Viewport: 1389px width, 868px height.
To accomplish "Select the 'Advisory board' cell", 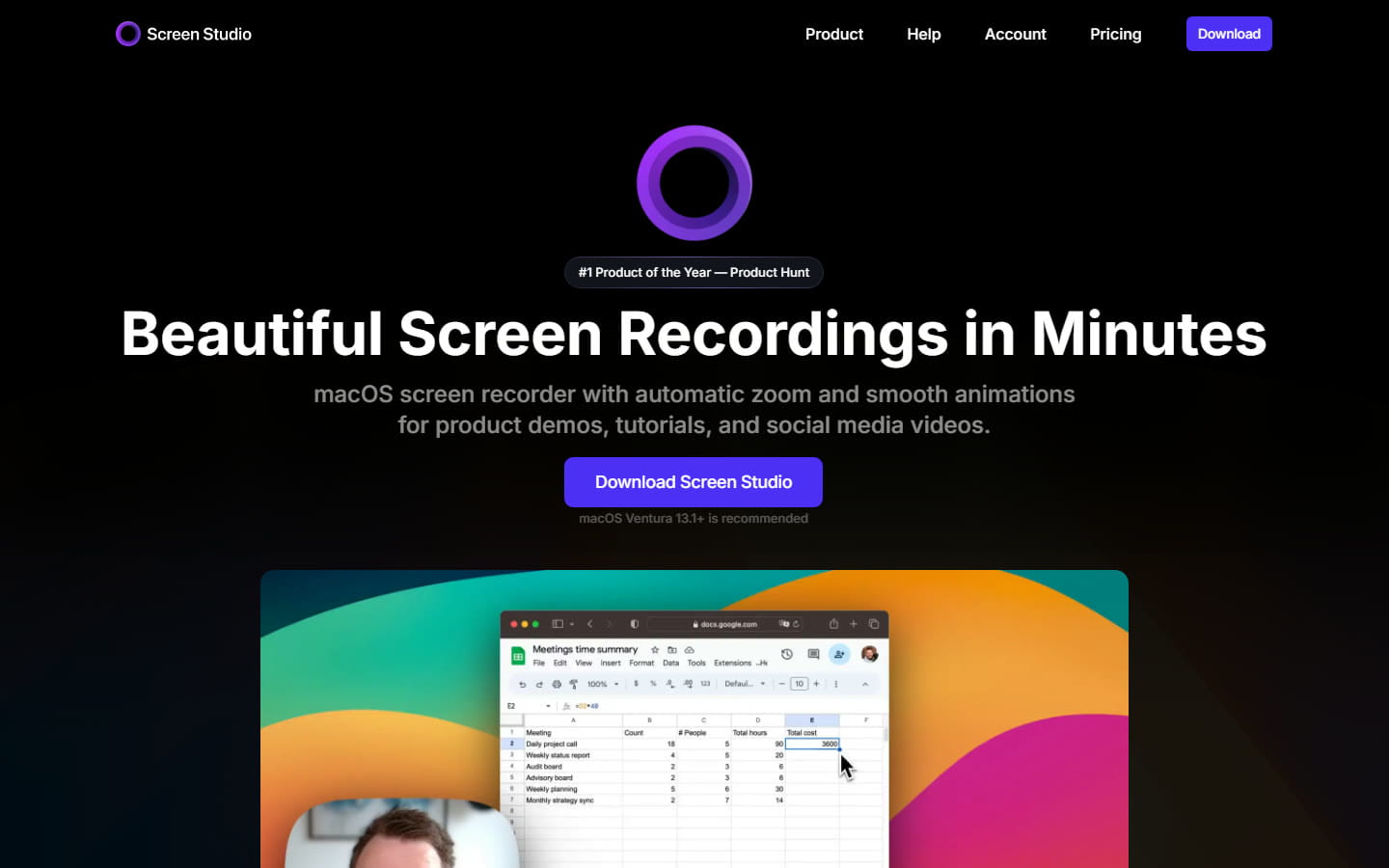I will coord(573,777).
